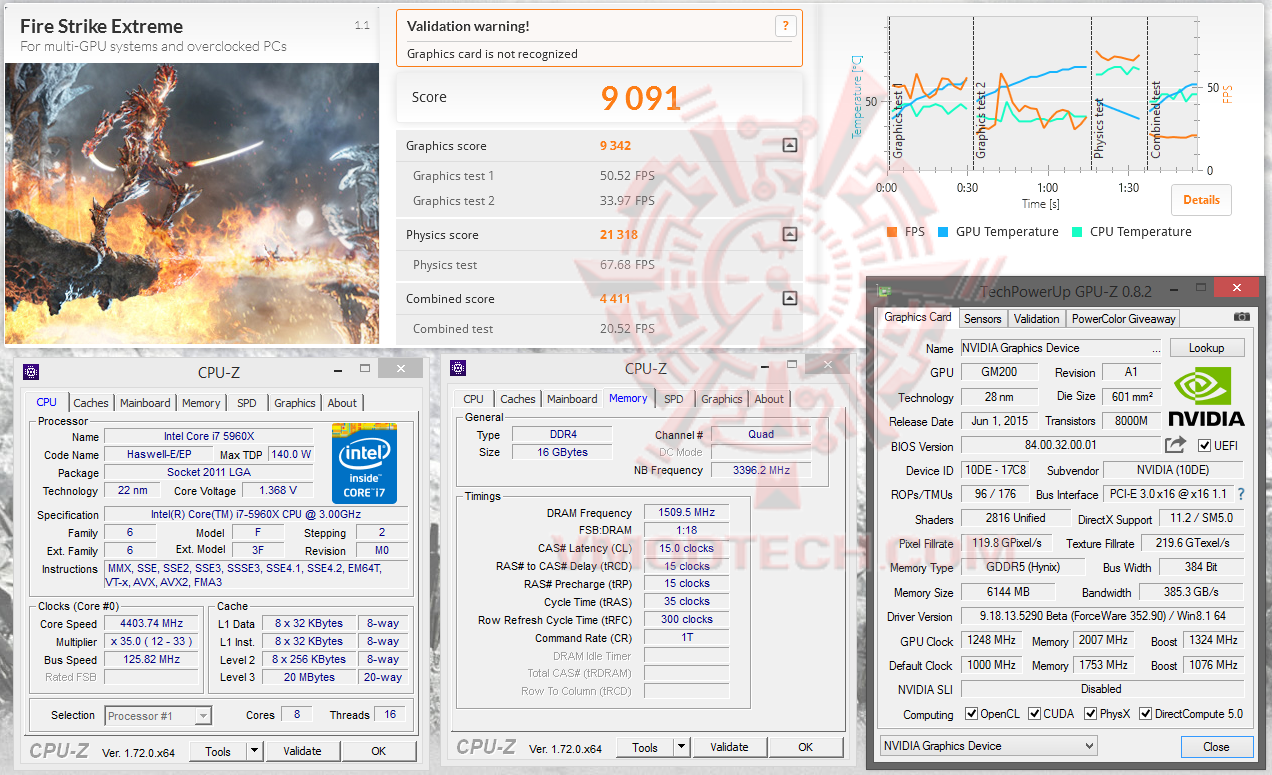The image size is (1272, 775).
Task: Click Validate in CPU-Z Memory window
Action: coord(729,747)
